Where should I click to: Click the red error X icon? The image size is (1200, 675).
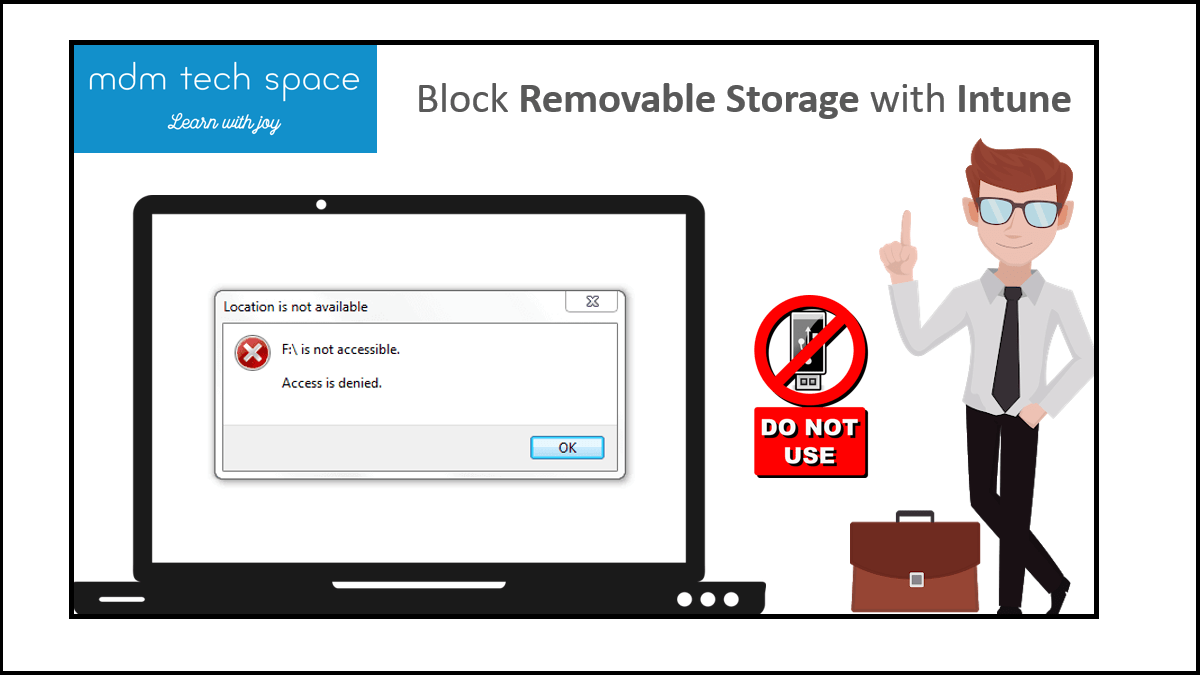pyautogui.click(x=252, y=353)
